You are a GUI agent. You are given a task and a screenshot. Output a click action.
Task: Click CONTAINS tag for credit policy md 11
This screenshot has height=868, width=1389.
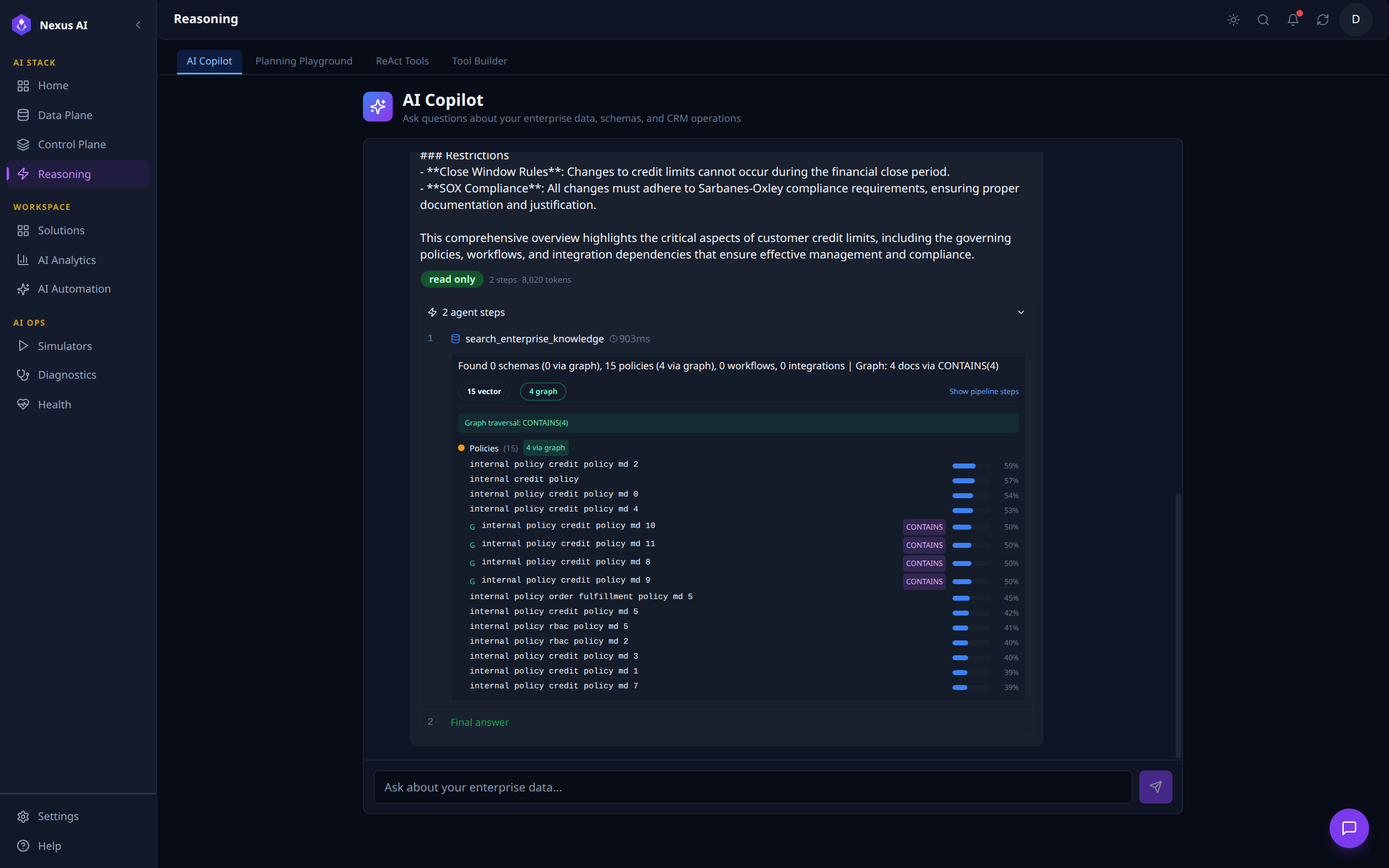tap(924, 545)
